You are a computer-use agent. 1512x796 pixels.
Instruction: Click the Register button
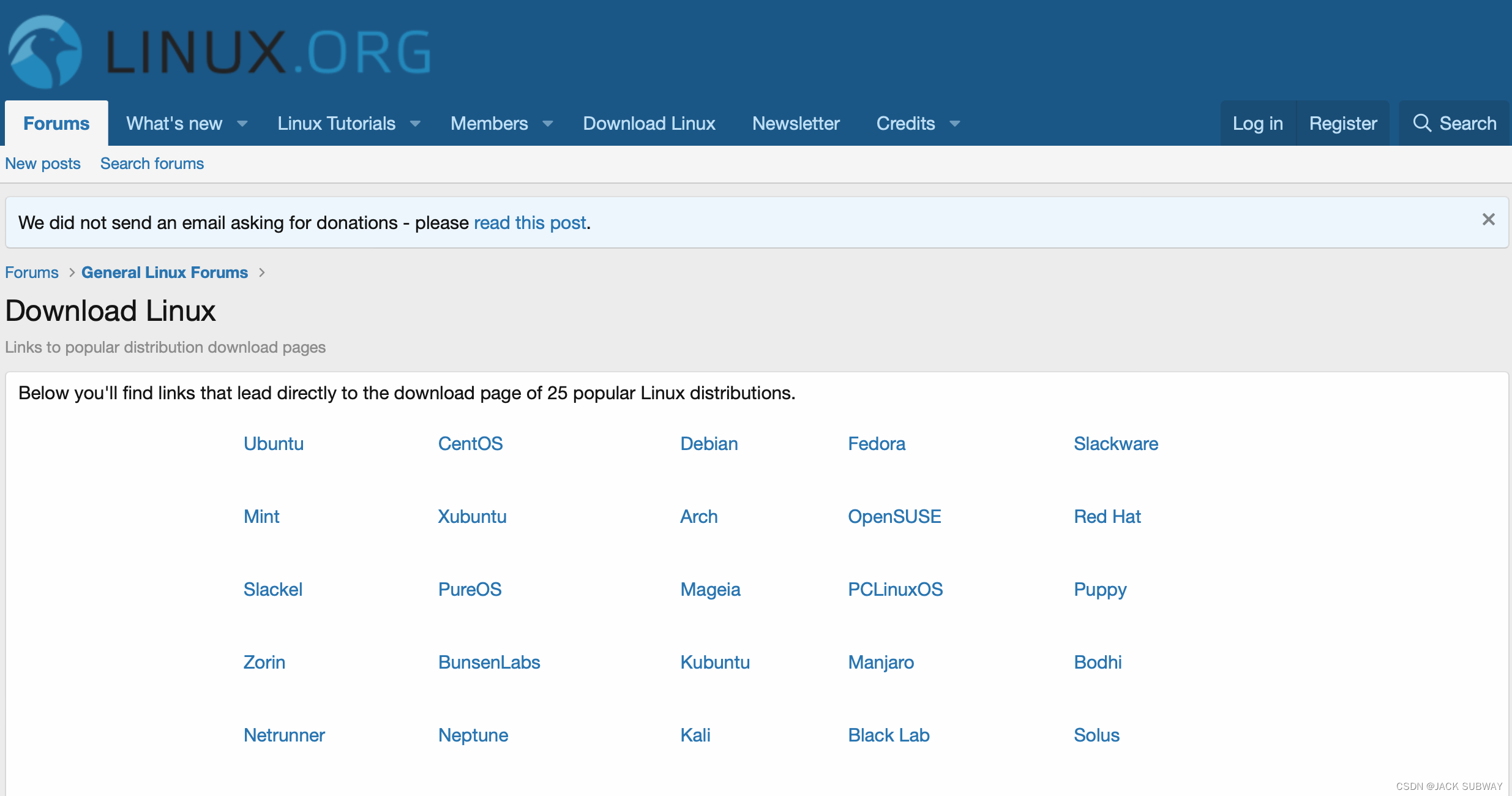[x=1343, y=124]
